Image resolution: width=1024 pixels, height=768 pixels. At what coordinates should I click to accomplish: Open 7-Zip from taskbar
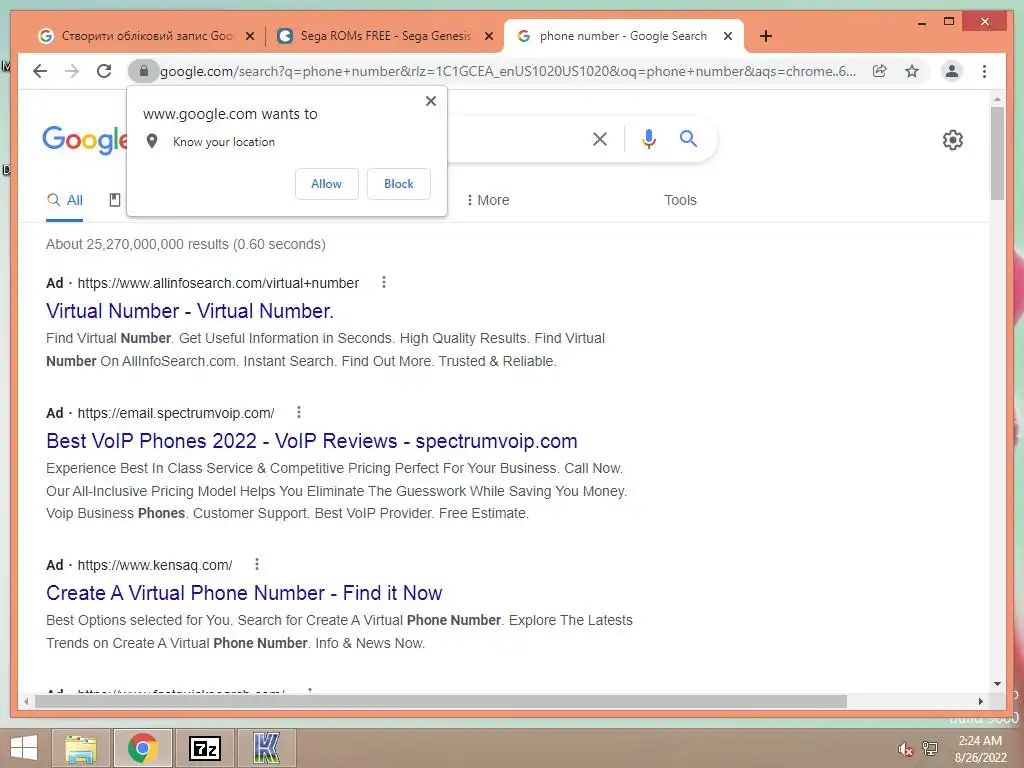[204, 748]
